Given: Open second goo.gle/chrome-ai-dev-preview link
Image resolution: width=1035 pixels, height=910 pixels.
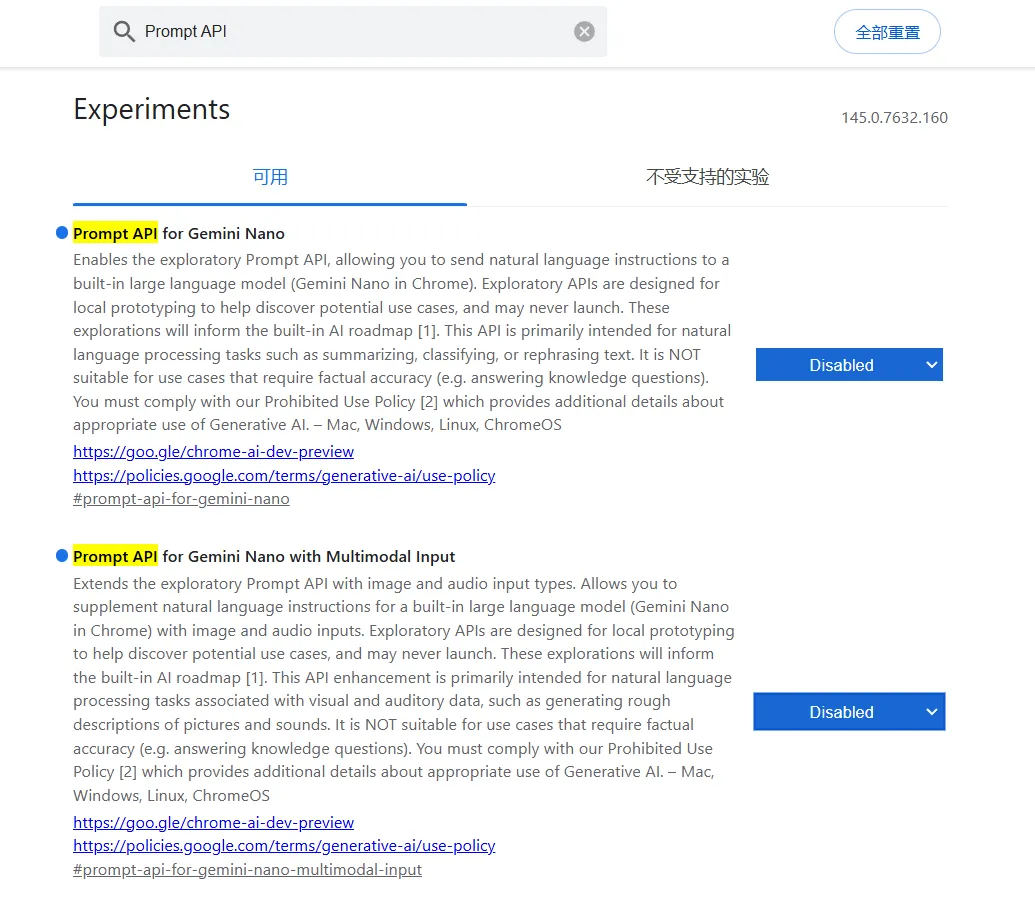Looking at the screenshot, I should point(213,822).
